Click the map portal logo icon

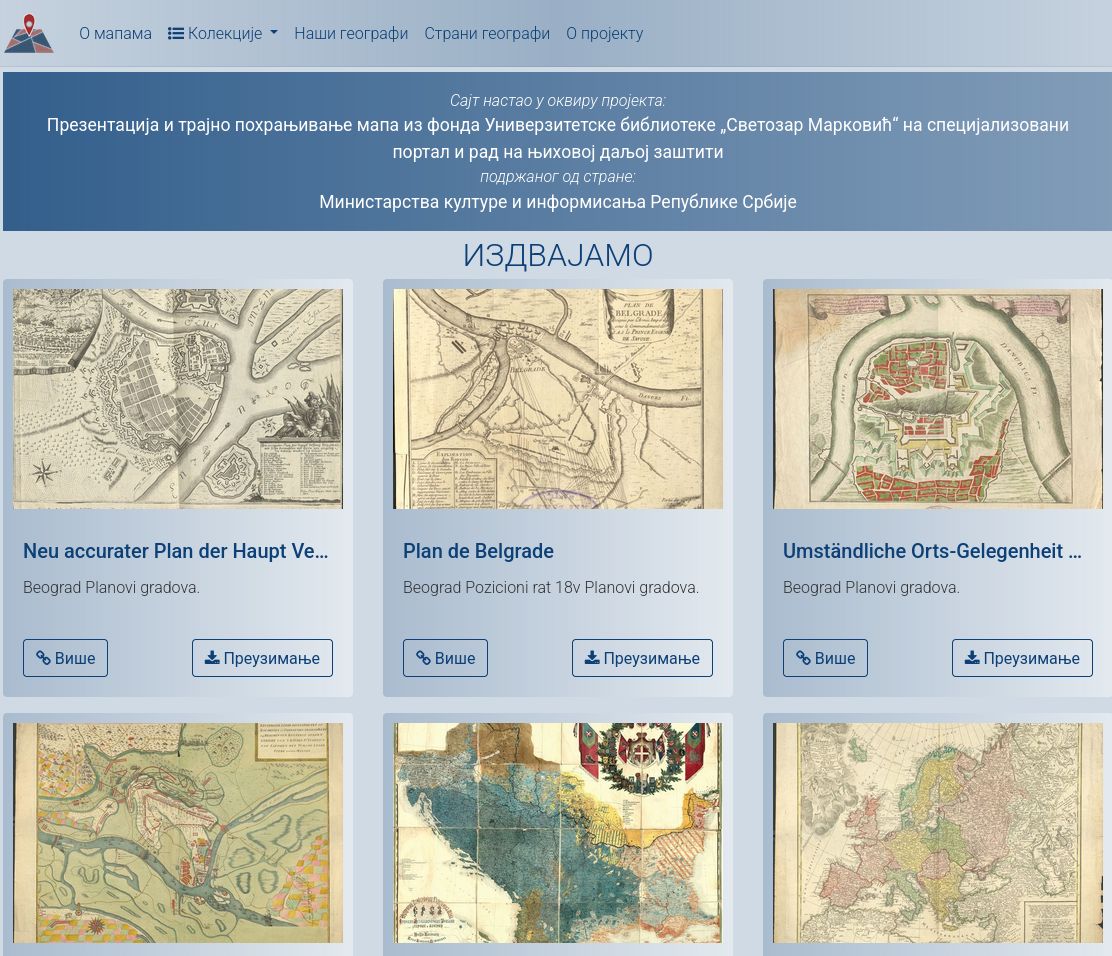(29, 33)
